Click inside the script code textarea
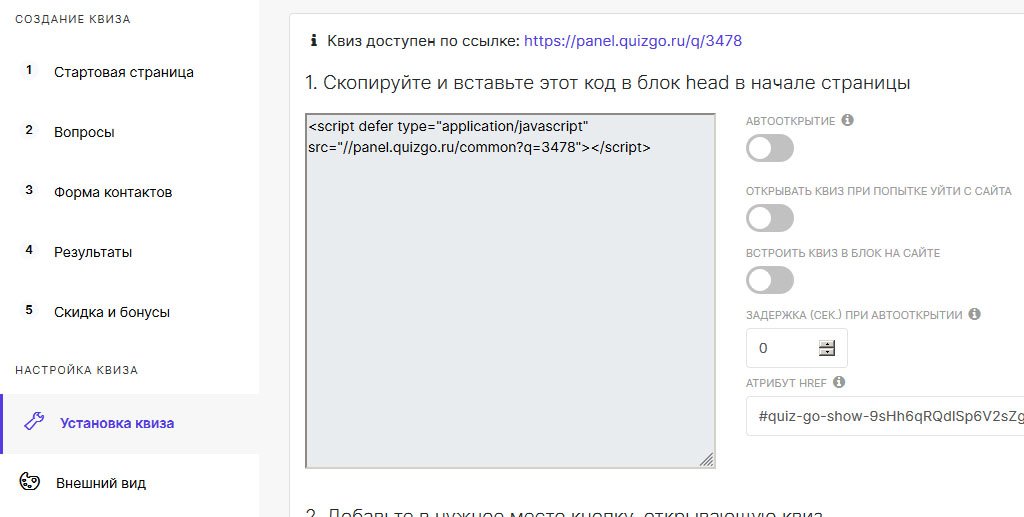This screenshot has height=517, width=1024. point(510,291)
